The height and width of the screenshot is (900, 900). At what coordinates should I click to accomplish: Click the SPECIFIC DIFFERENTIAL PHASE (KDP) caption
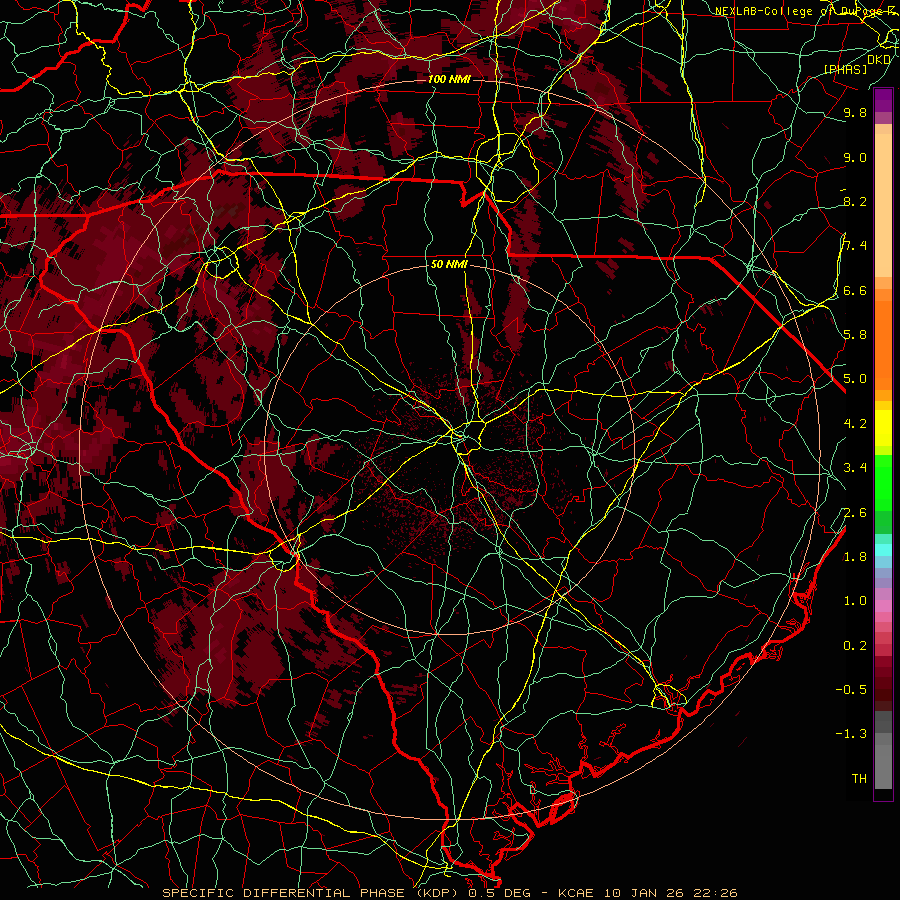tap(312, 893)
